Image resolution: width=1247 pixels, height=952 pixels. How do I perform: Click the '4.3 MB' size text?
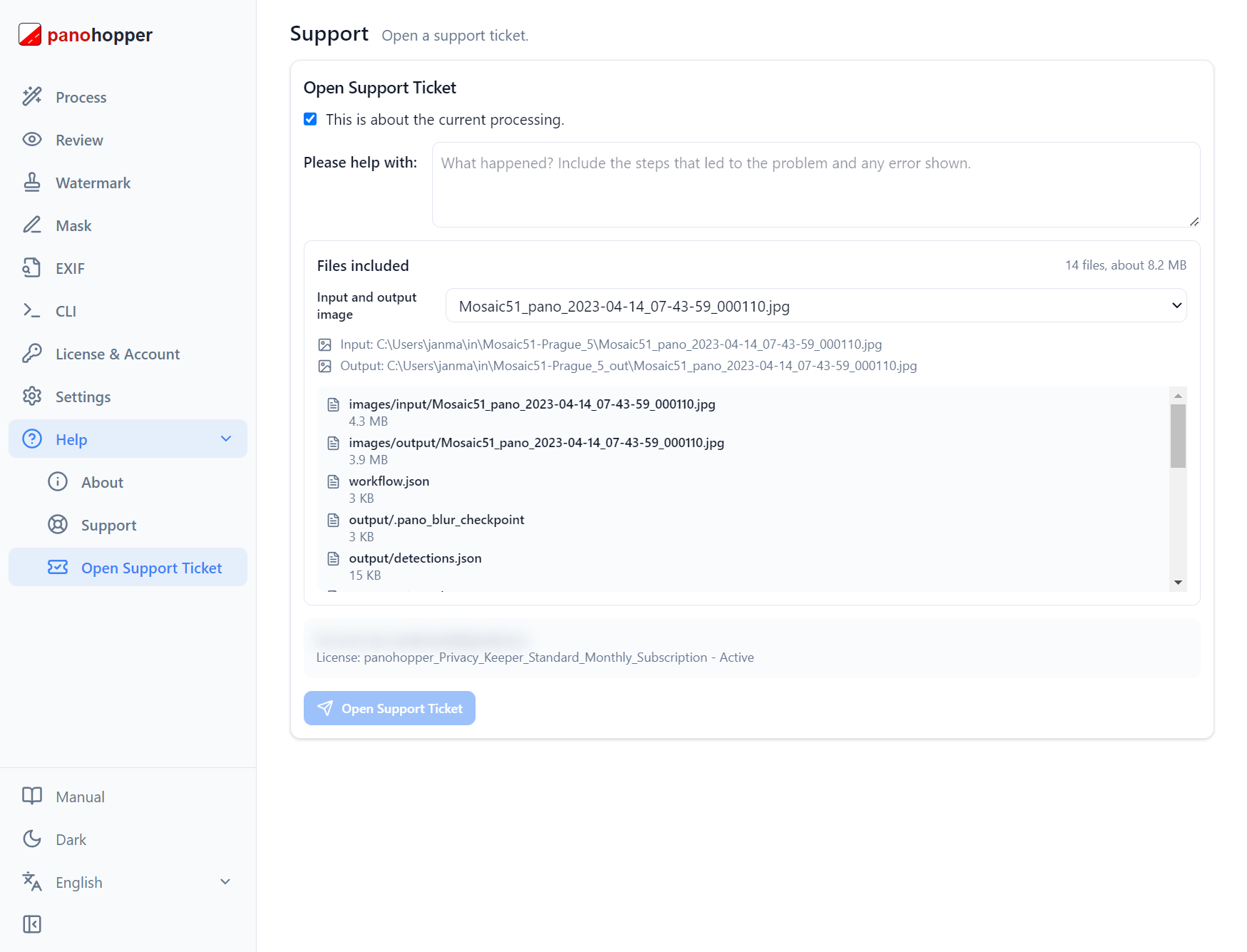coord(368,421)
